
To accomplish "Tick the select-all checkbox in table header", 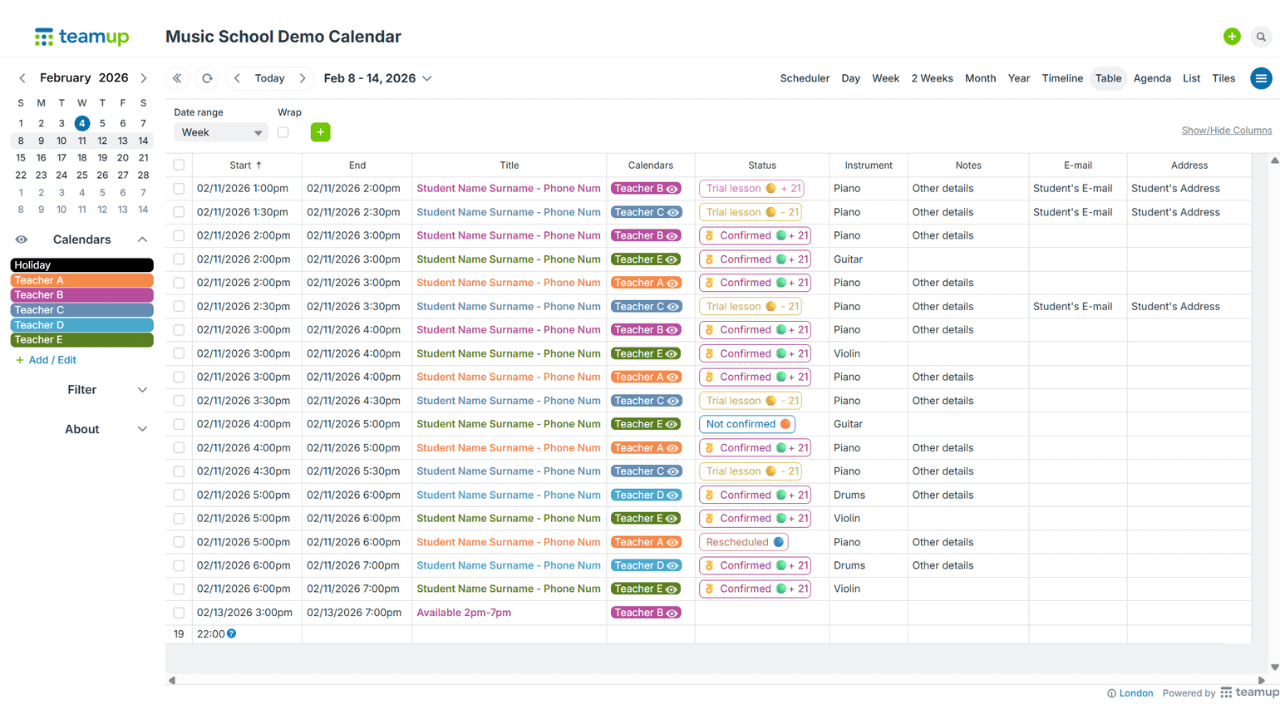I will (179, 165).
